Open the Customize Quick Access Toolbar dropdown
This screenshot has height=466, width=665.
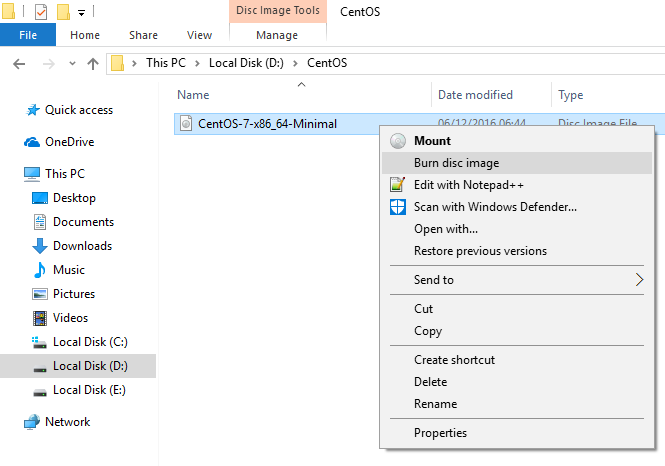tap(81, 13)
